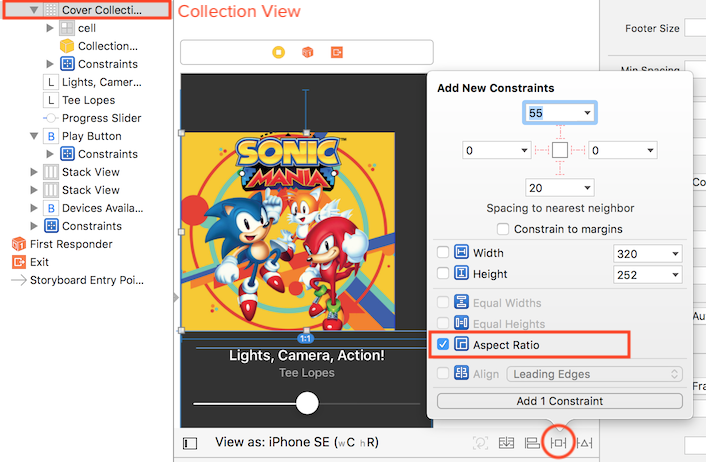Click the Width constraint icon
The width and height of the screenshot is (706, 462).
461,252
